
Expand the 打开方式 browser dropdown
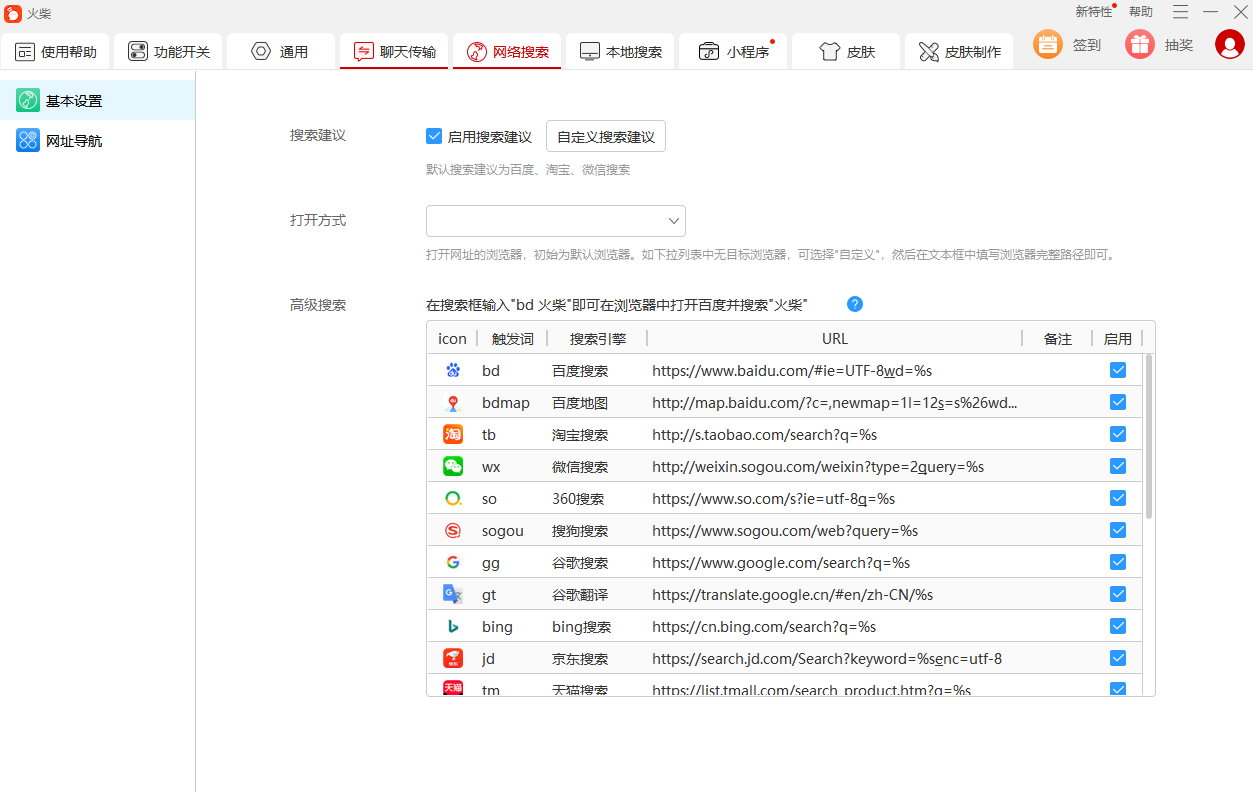[x=556, y=221]
